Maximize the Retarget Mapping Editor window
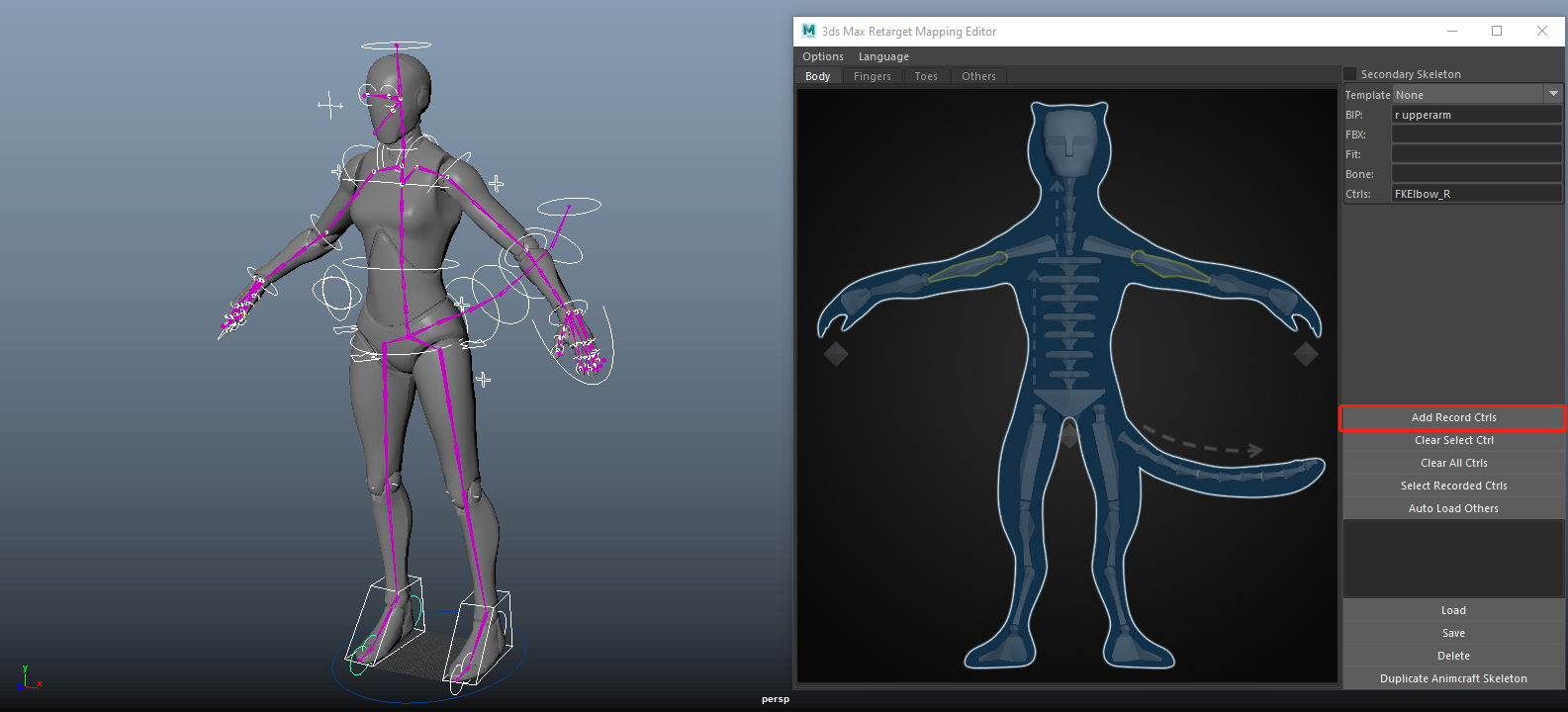The width and height of the screenshot is (1568, 712). tap(1497, 31)
